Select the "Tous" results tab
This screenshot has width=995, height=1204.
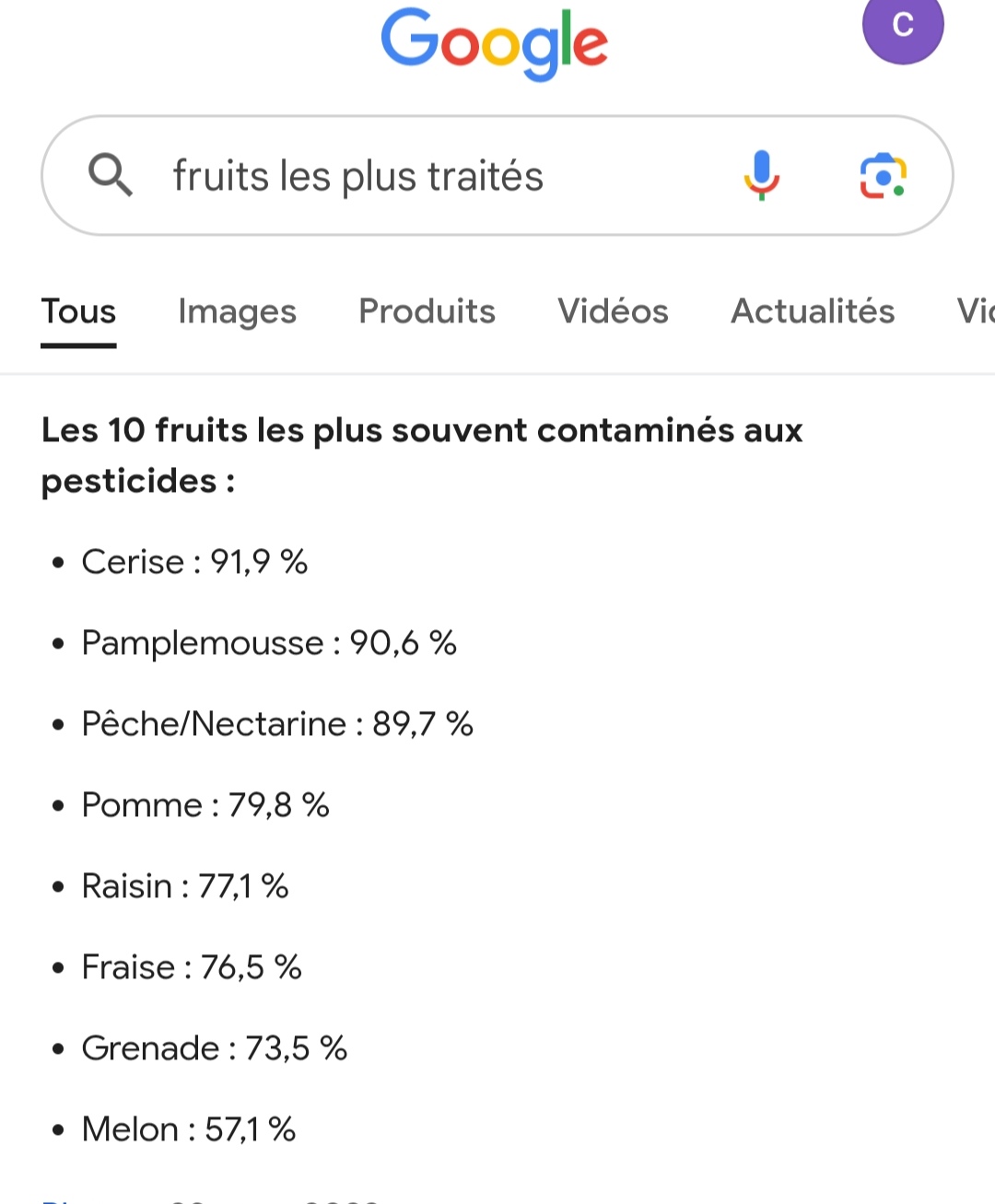point(78,312)
